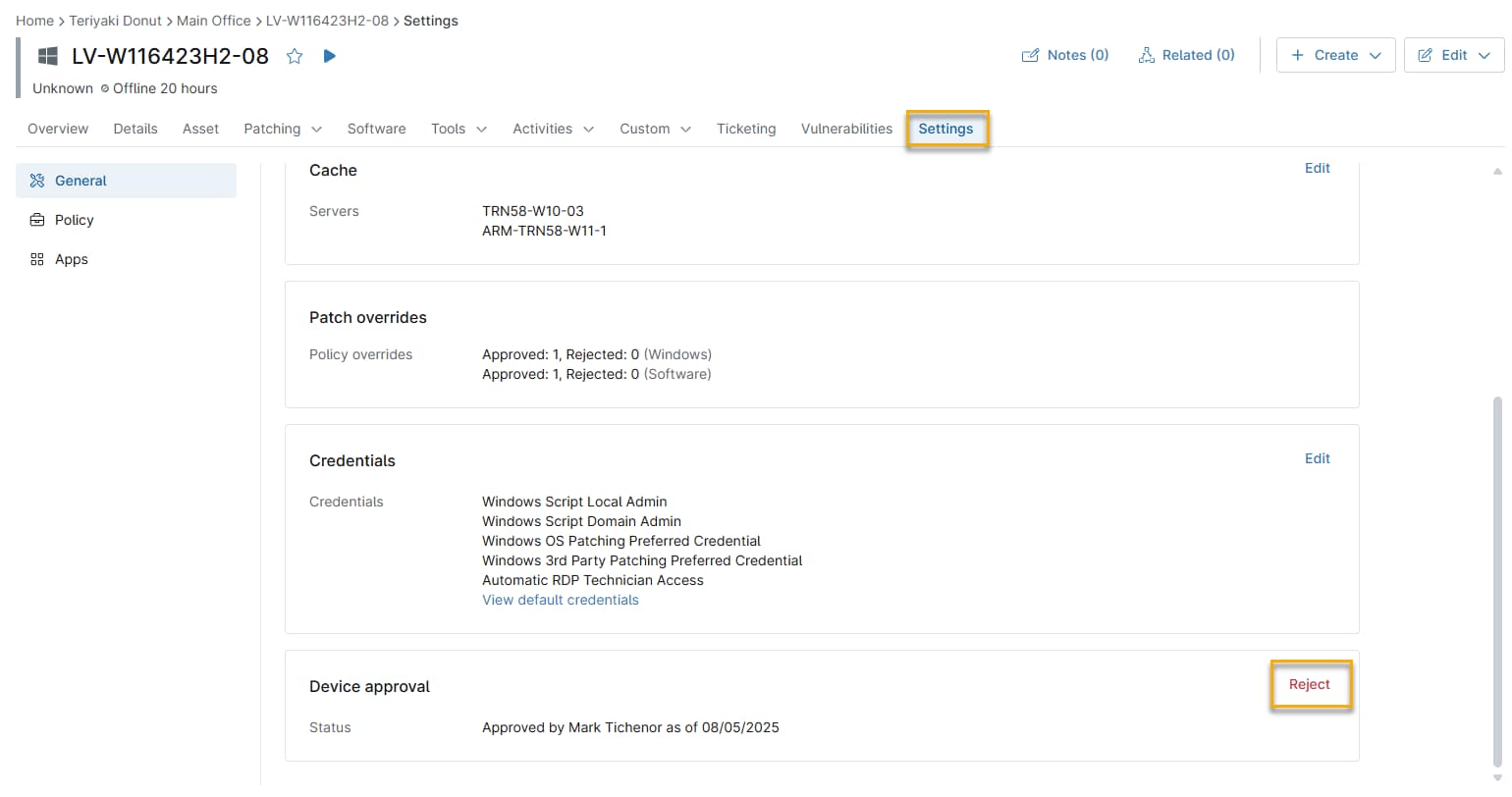Click the blue play arrow icon
The height and width of the screenshot is (797, 1512).
point(330,56)
